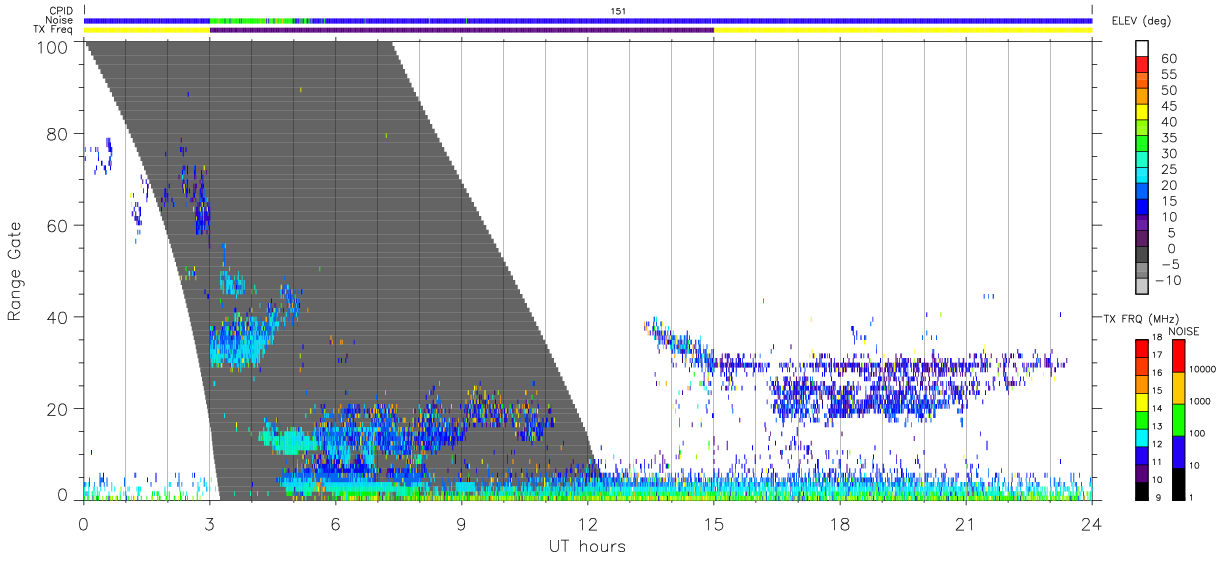This screenshot has height=567, width=1228.
Task: Click the 45 label on ELEV colorbar
Action: [1168, 106]
